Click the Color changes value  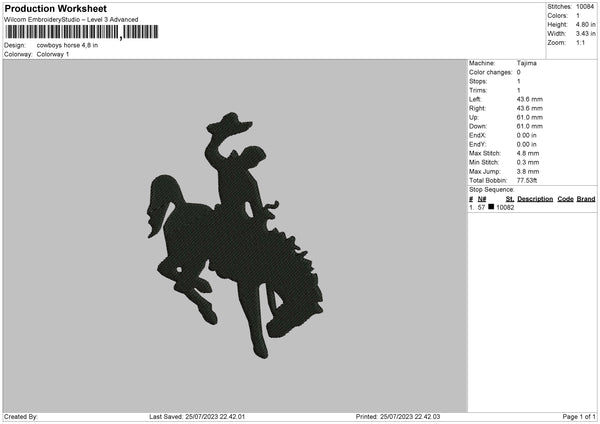(518, 72)
